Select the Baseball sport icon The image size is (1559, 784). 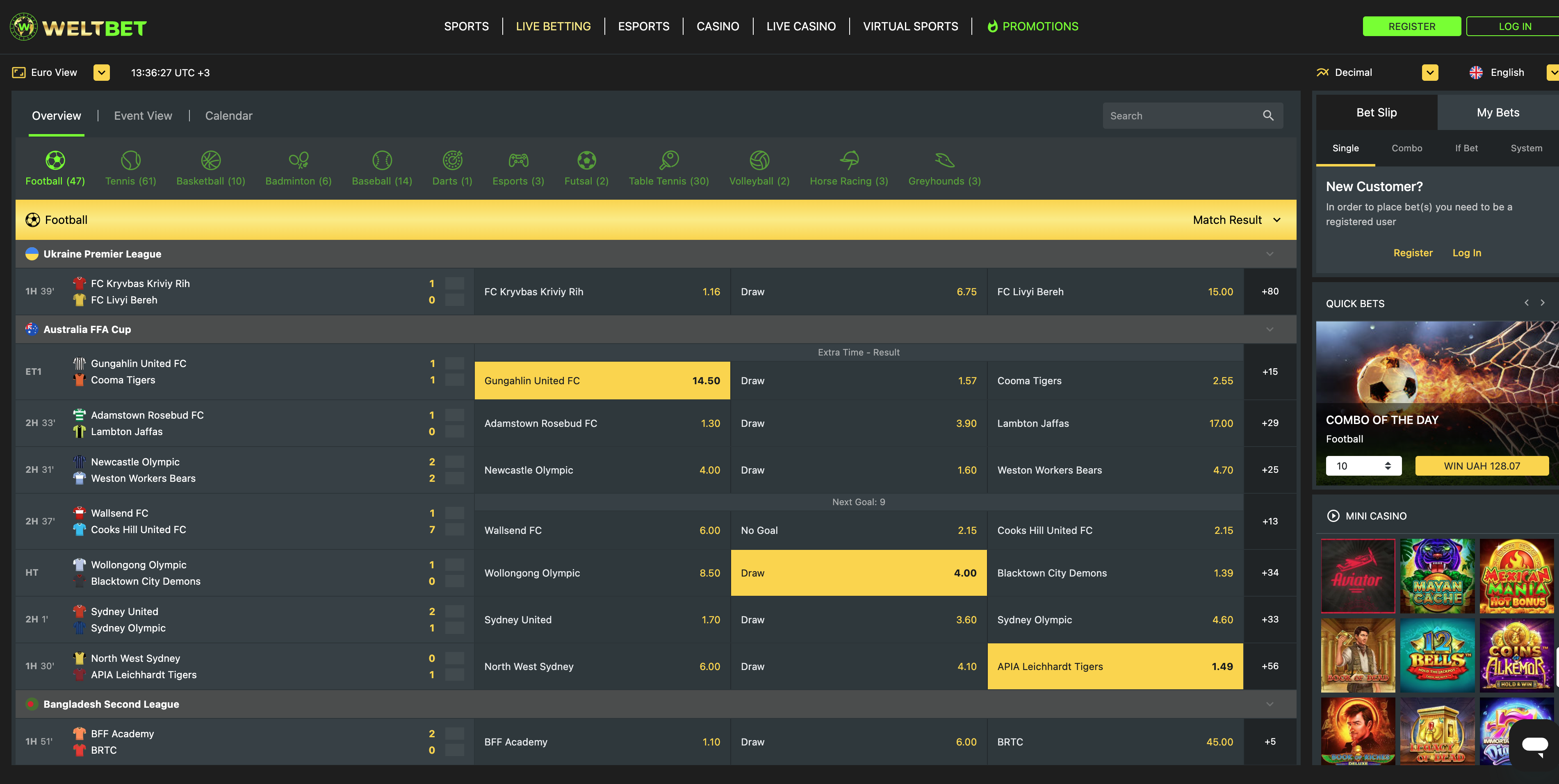click(x=382, y=160)
